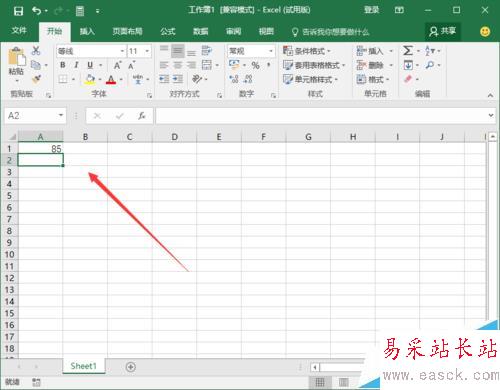Screen dimensions: 500x390
Task: Open Find and Select
Action: 430,65
